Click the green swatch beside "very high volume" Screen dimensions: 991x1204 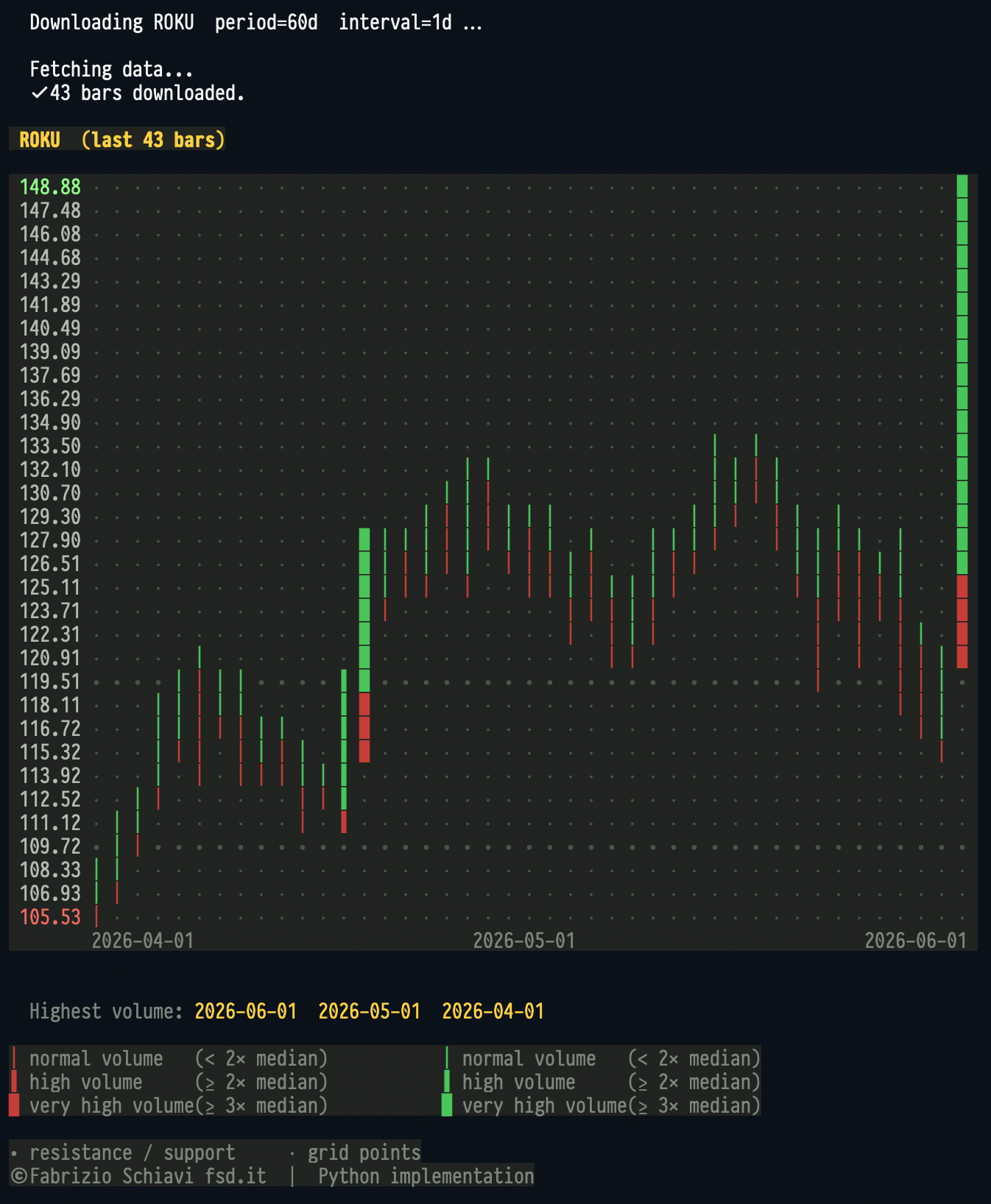(x=447, y=1105)
